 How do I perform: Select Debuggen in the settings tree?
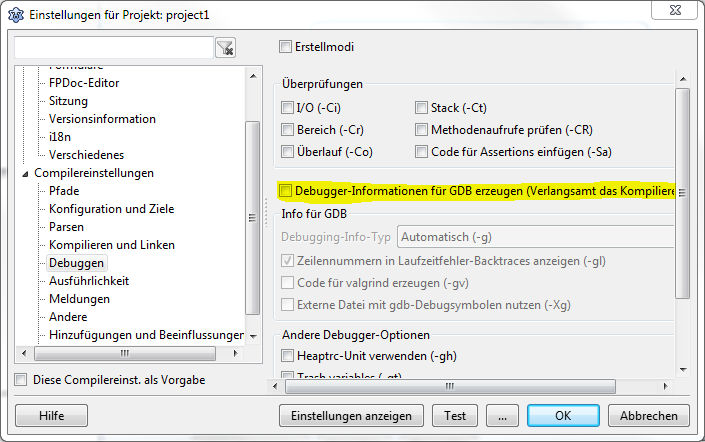(77, 263)
